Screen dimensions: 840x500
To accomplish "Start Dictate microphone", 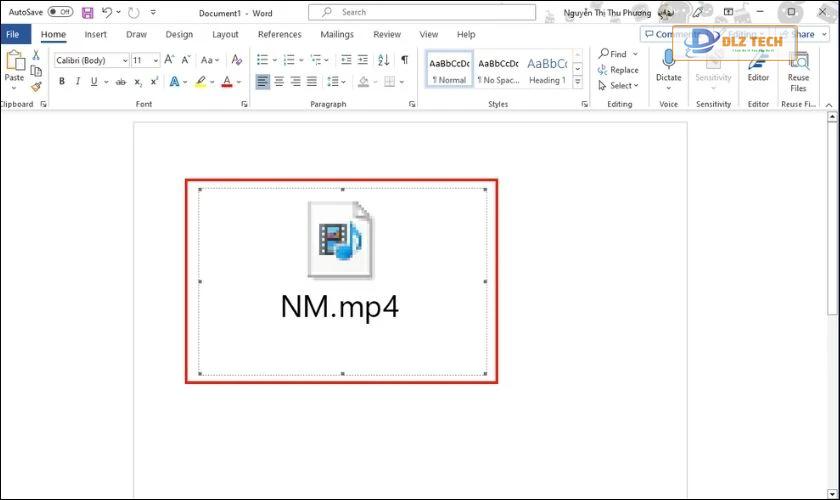I will click(x=668, y=65).
